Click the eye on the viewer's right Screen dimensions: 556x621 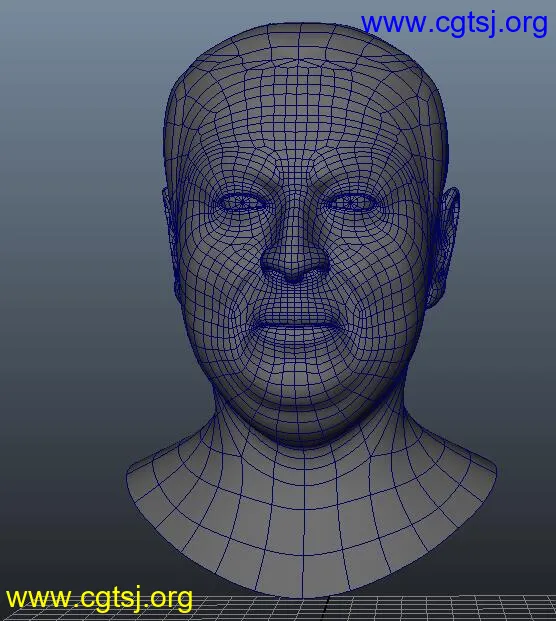[x=351, y=203]
